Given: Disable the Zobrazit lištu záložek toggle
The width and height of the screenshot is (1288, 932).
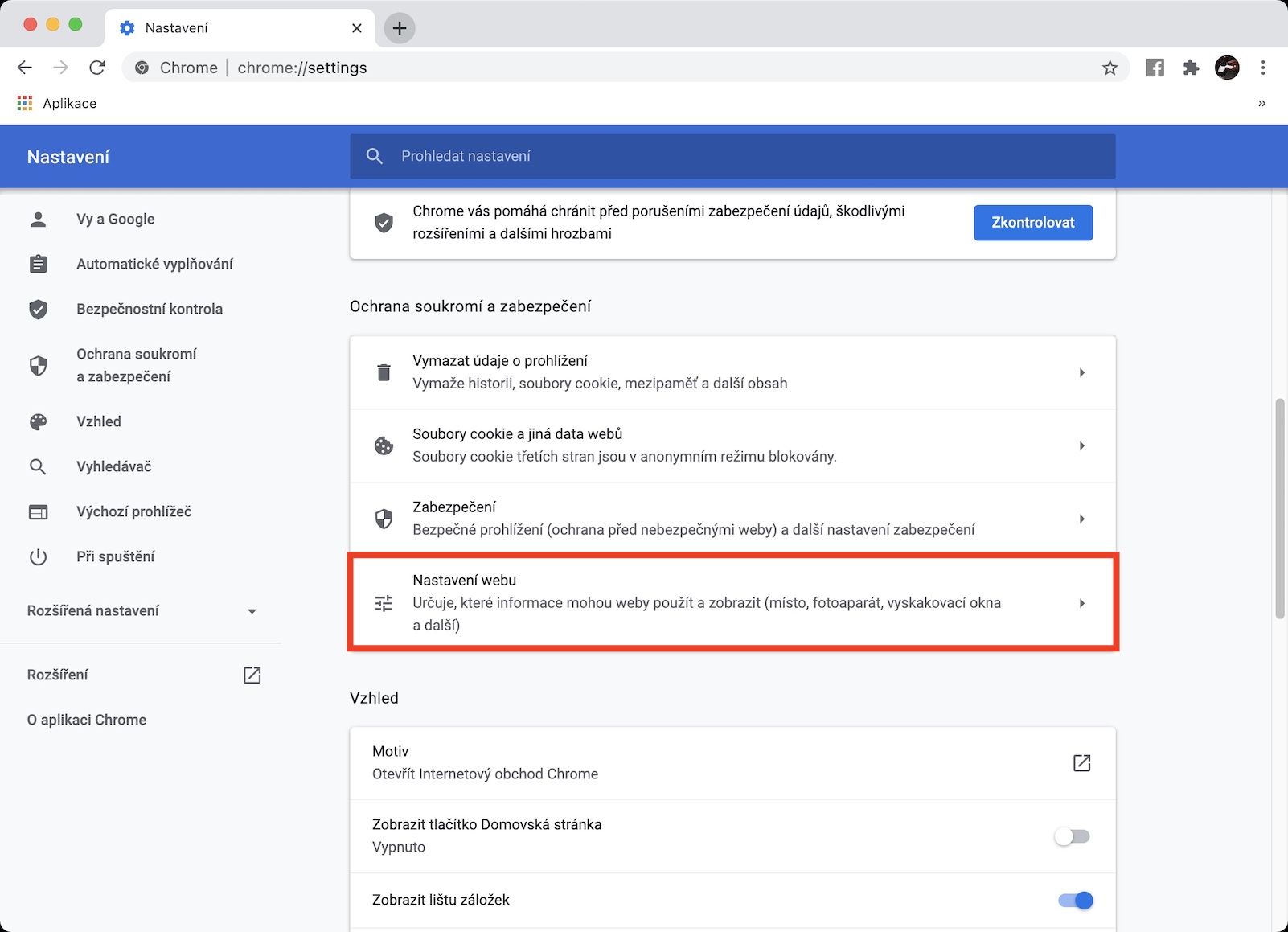Looking at the screenshot, I should [1075, 901].
